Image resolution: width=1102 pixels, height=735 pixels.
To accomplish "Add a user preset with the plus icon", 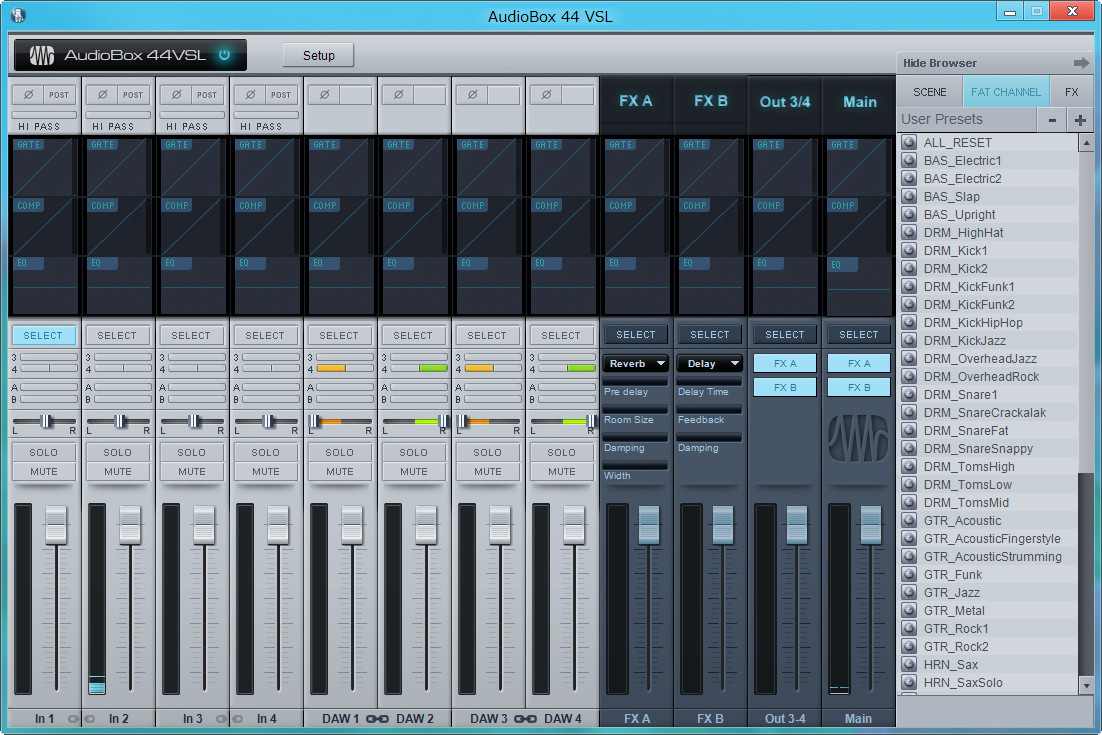I will coord(1080,120).
